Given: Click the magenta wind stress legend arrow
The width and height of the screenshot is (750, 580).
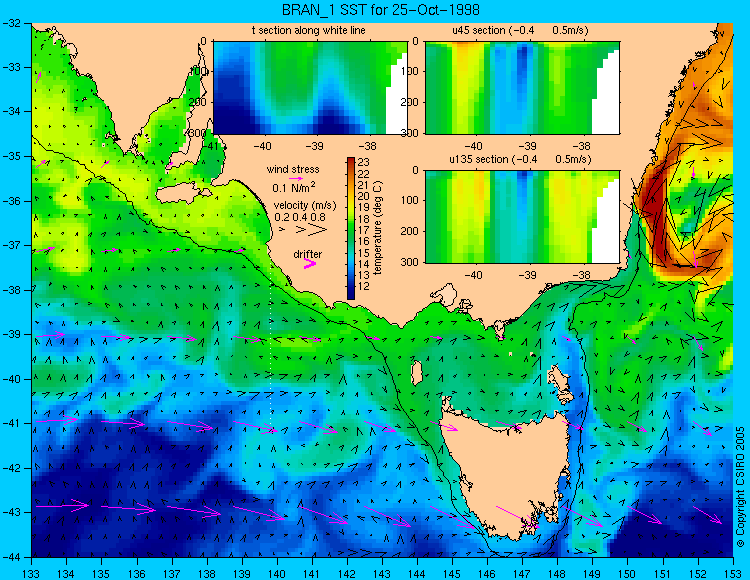Looking at the screenshot, I should [x=296, y=178].
